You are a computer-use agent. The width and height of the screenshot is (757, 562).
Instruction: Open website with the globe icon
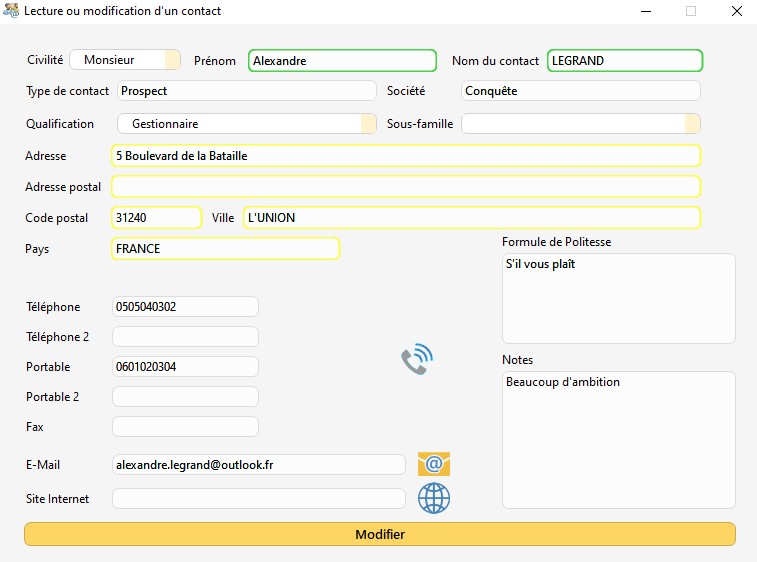click(x=434, y=497)
